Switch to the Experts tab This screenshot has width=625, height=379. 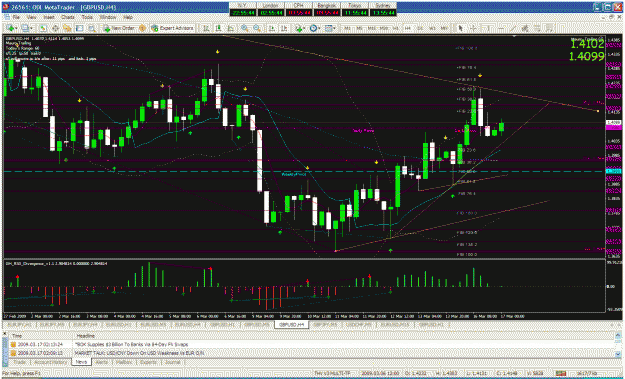148,362
